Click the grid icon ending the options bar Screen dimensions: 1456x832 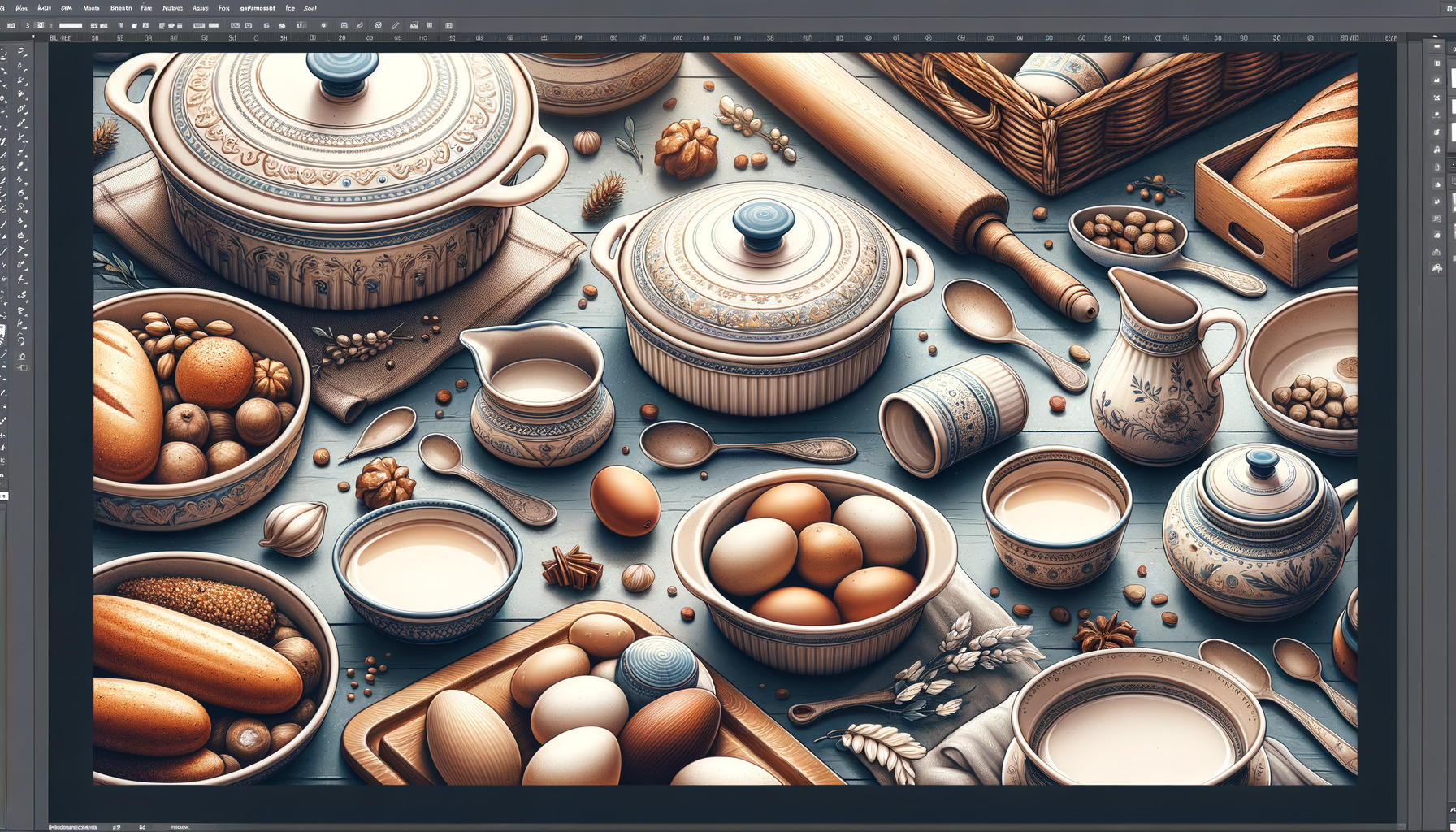tap(448, 26)
